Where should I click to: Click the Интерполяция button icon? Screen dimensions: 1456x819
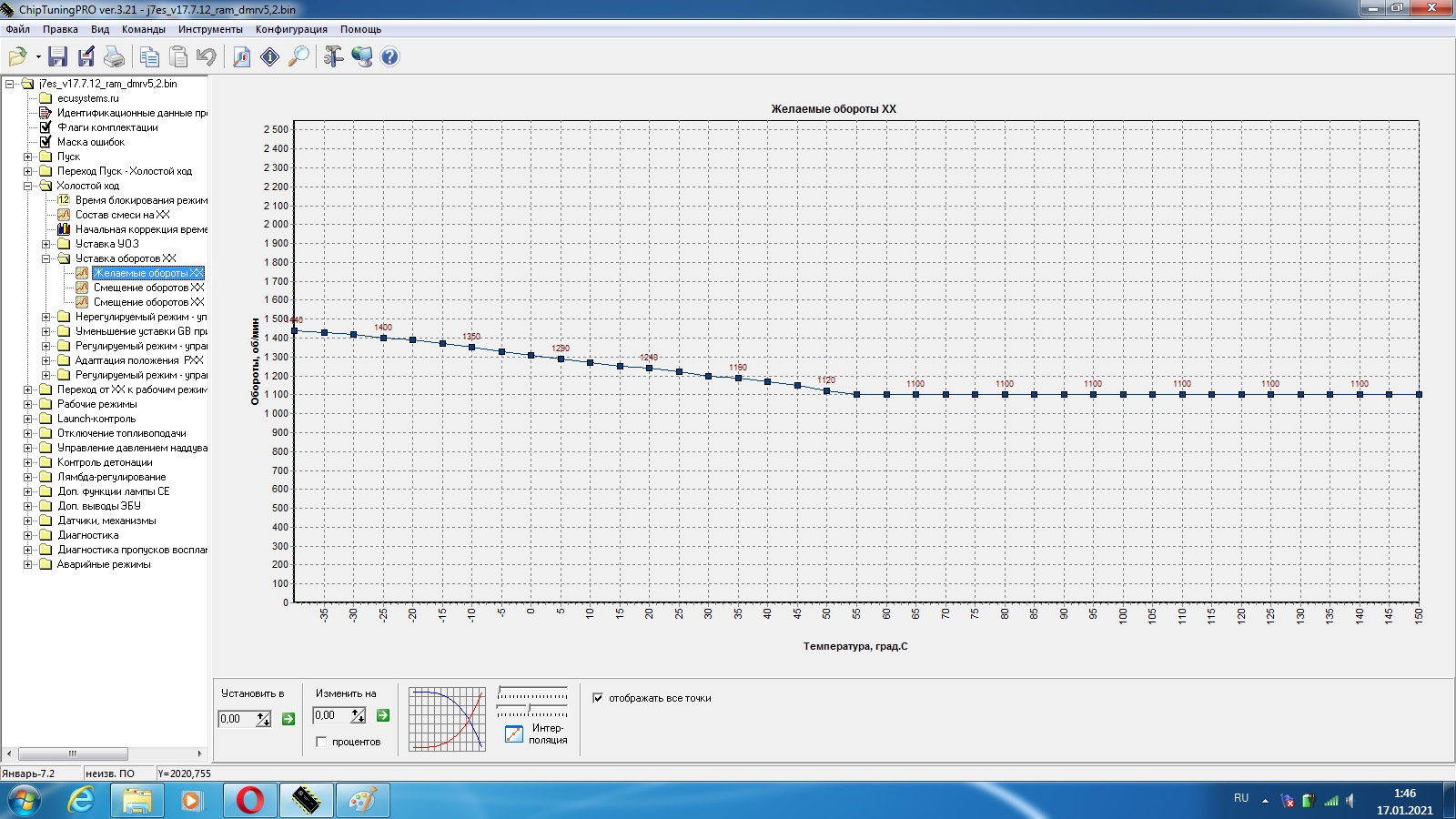click(x=514, y=733)
